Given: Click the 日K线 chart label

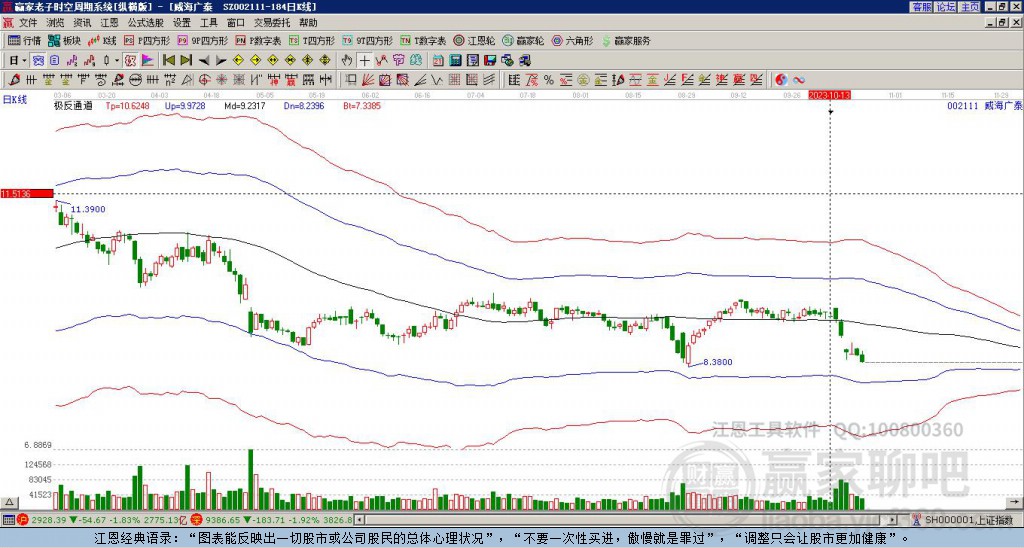Looking at the screenshot, I should 14,100.
